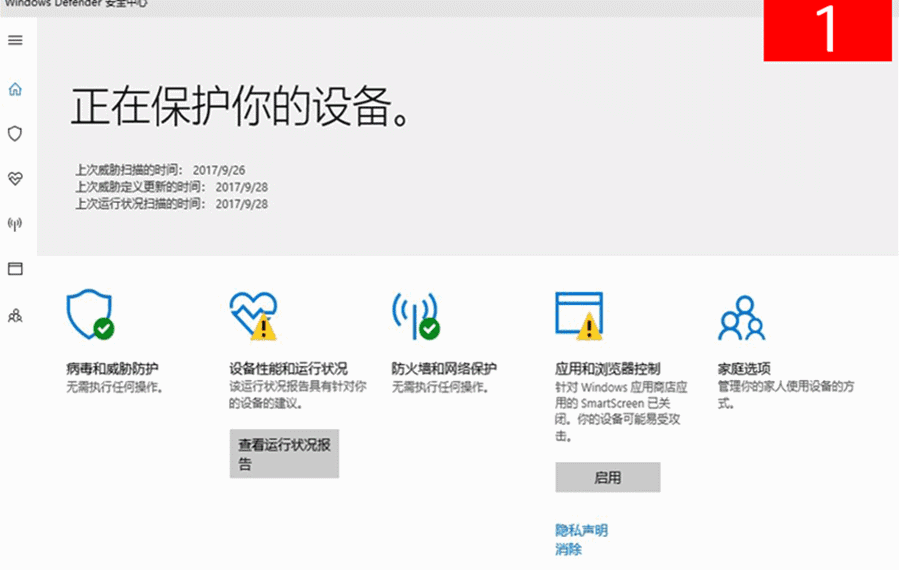The width and height of the screenshot is (899, 570).
Task: Click 无需执行任何操作 under 病毒和威胁防护
Action: click(116, 387)
